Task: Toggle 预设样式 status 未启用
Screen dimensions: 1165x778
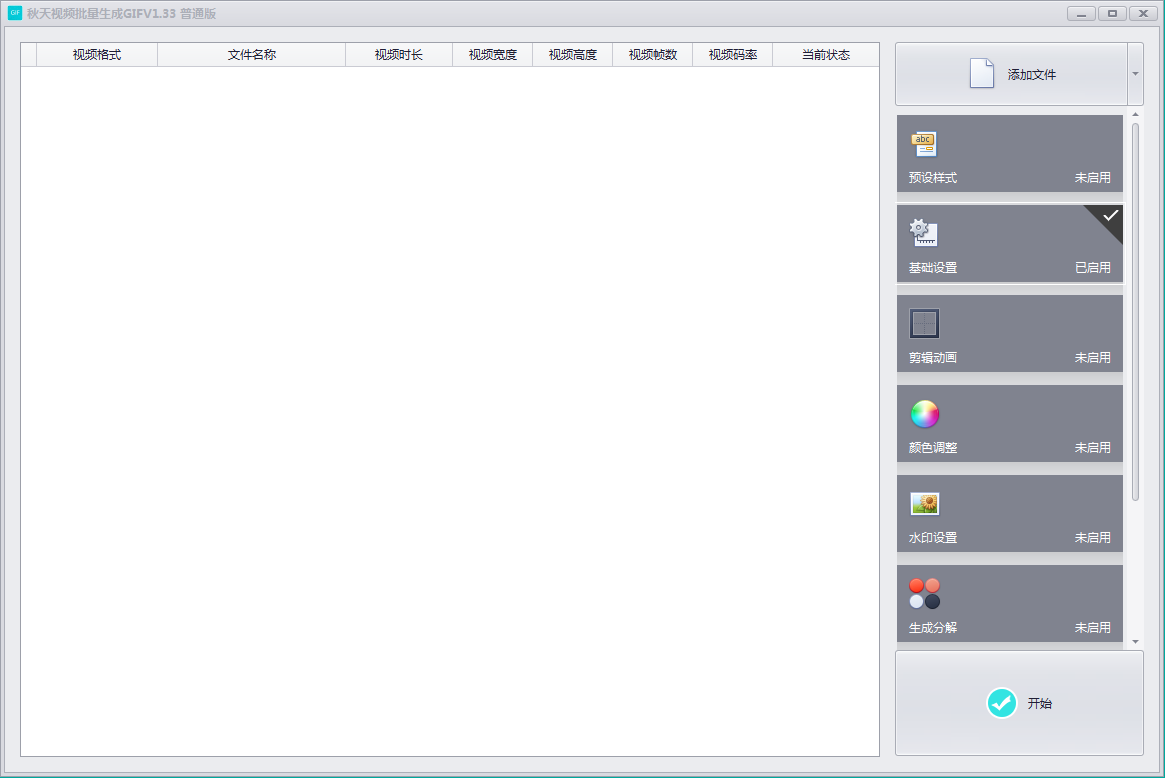Action: pyautogui.click(x=1092, y=178)
